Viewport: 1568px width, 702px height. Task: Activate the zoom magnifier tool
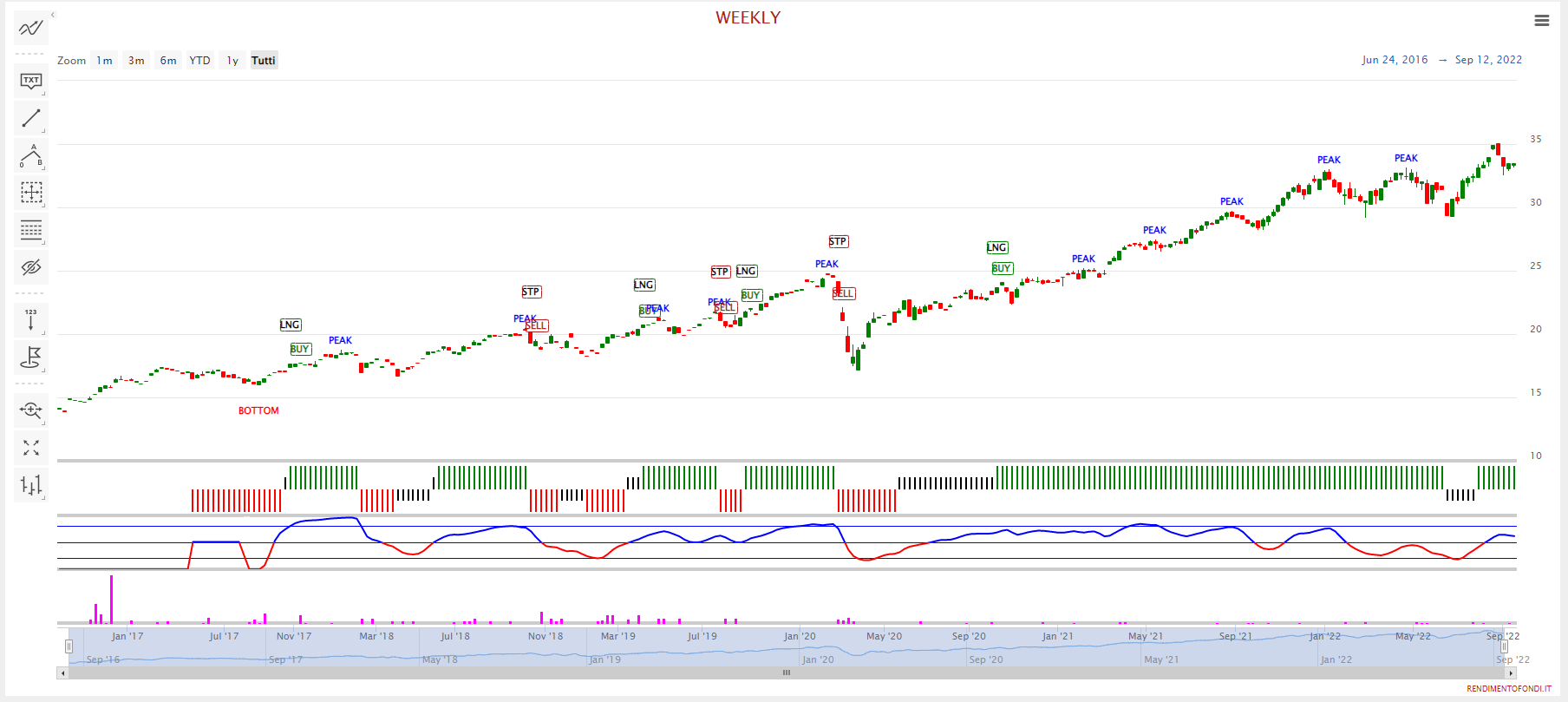[x=30, y=410]
